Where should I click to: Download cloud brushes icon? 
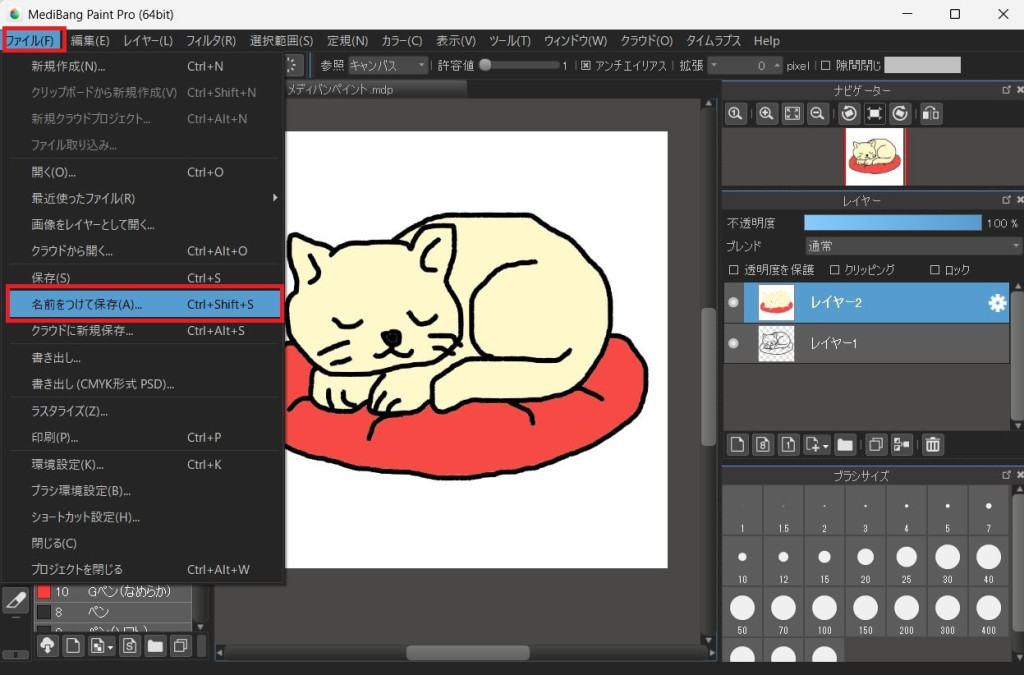pyautogui.click(x=48, y=646)
